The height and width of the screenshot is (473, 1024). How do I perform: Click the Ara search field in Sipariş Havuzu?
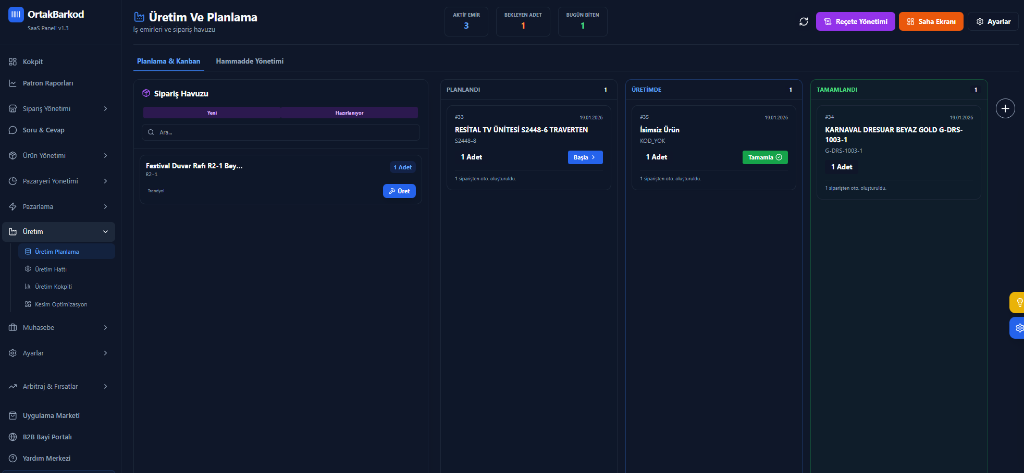point(280,132)
